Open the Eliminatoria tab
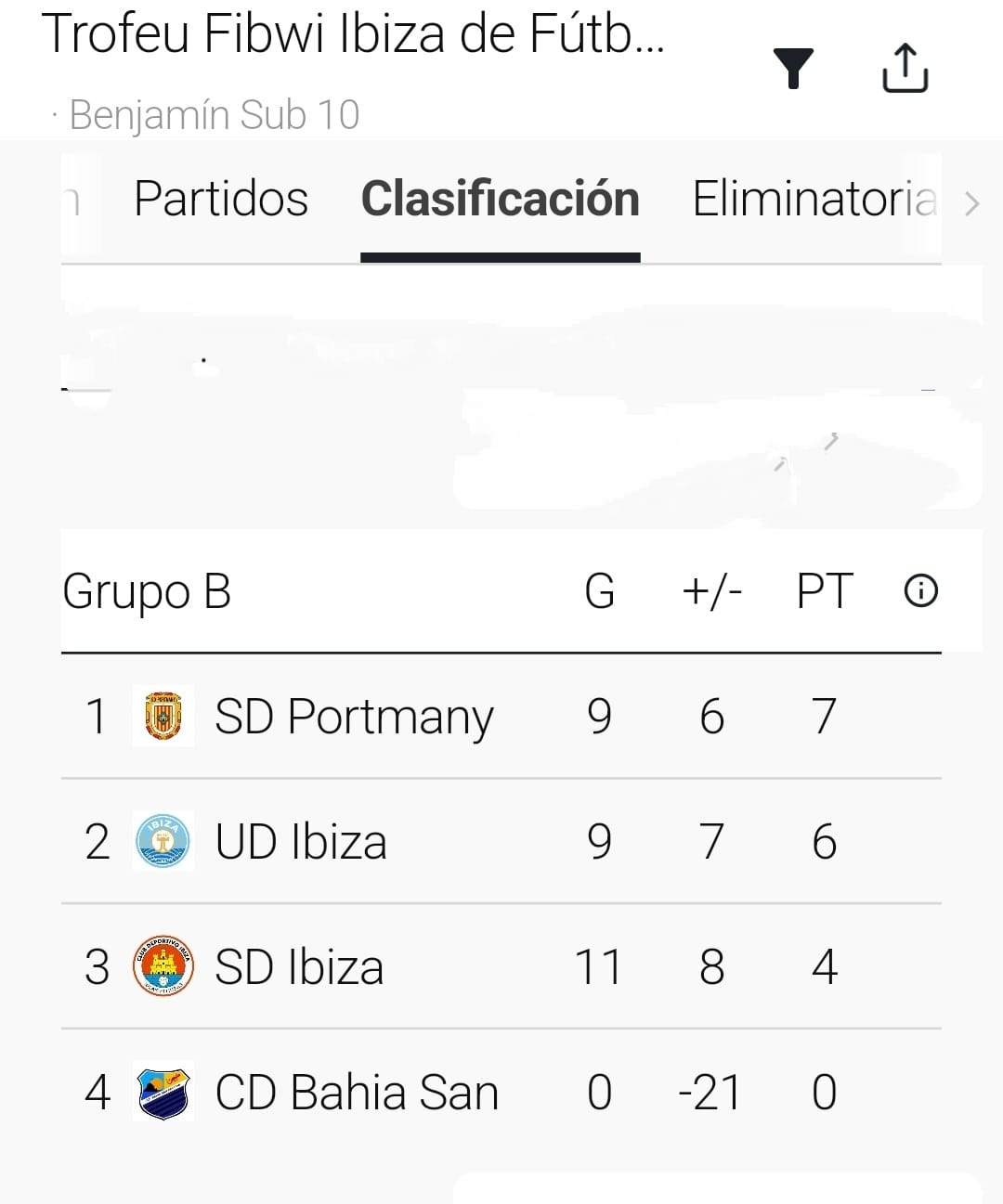The width and height of the screenshot is (1003, 1204). coord(814,199)
